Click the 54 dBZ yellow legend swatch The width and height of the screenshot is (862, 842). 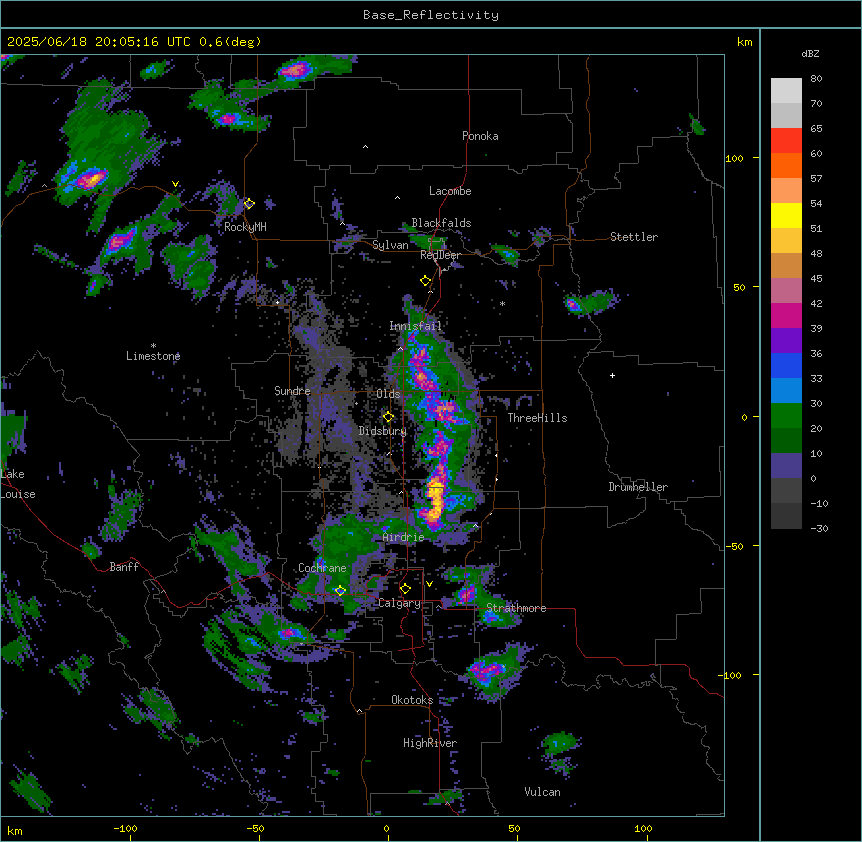(x=786, y=215)
